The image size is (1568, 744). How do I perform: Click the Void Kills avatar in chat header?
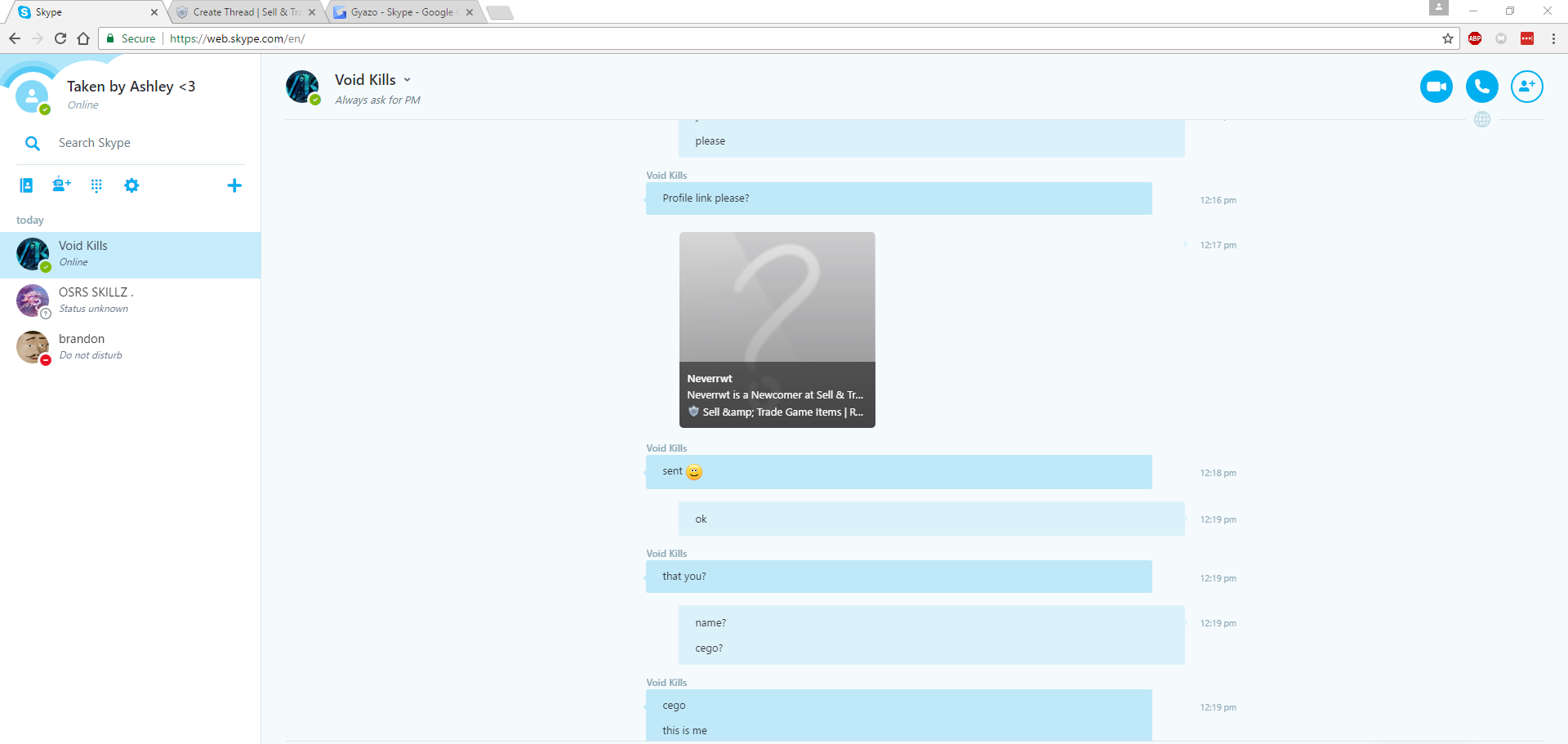coord(302,87)
